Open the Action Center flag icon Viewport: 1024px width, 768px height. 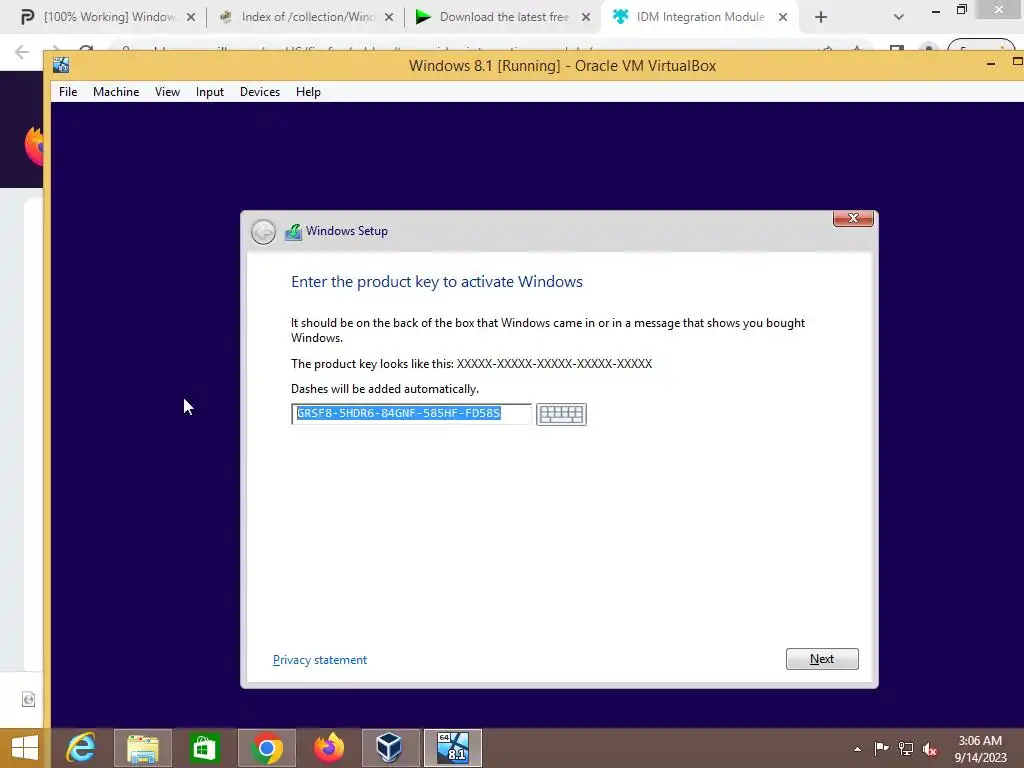point(881,748)
